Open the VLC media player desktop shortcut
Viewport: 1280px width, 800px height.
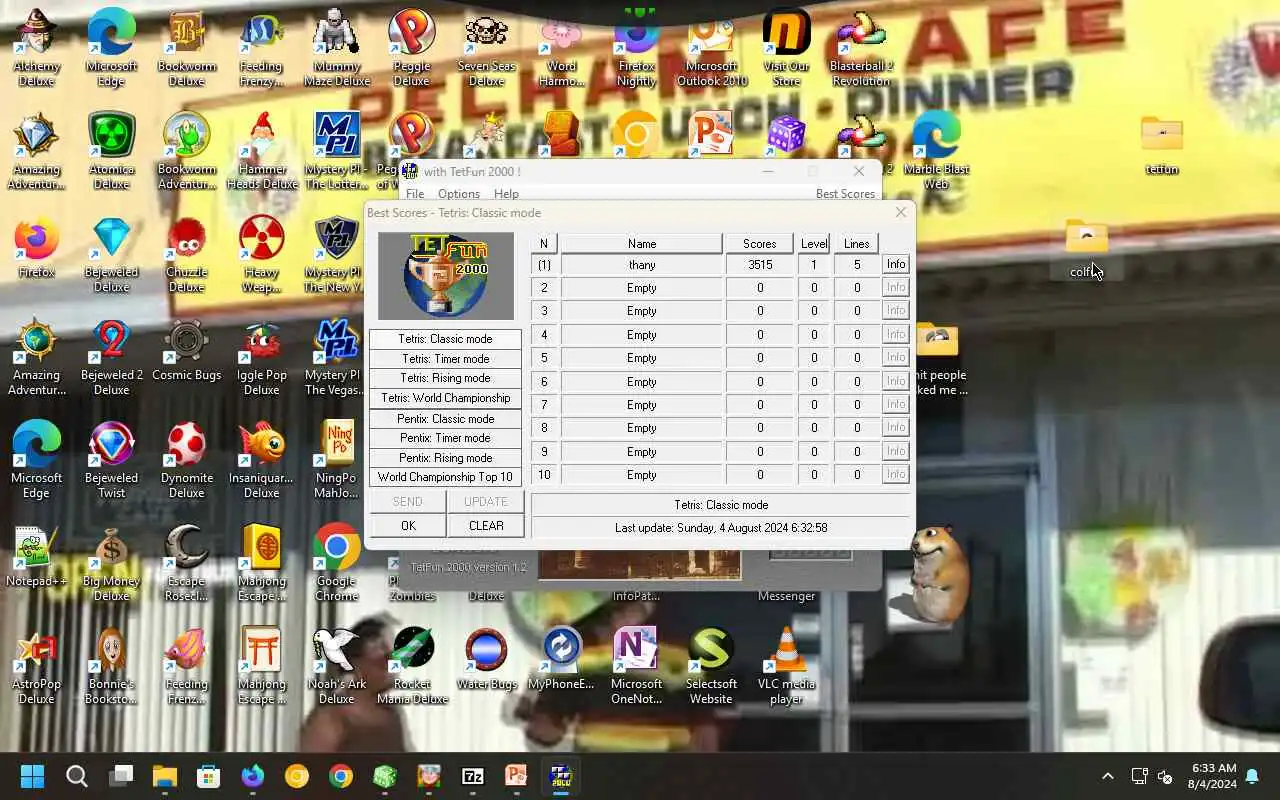[x=787, y=666]
